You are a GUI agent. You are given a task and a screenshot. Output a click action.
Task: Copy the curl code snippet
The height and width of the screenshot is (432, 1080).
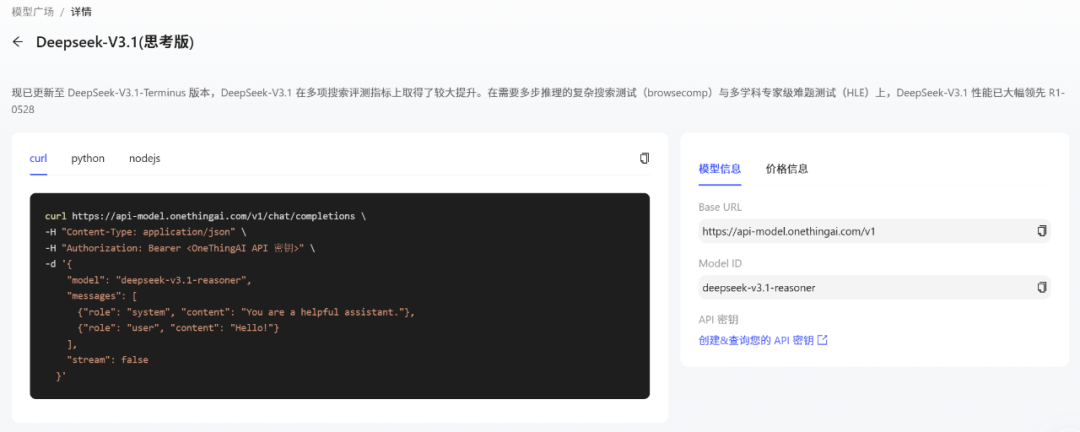644,158
